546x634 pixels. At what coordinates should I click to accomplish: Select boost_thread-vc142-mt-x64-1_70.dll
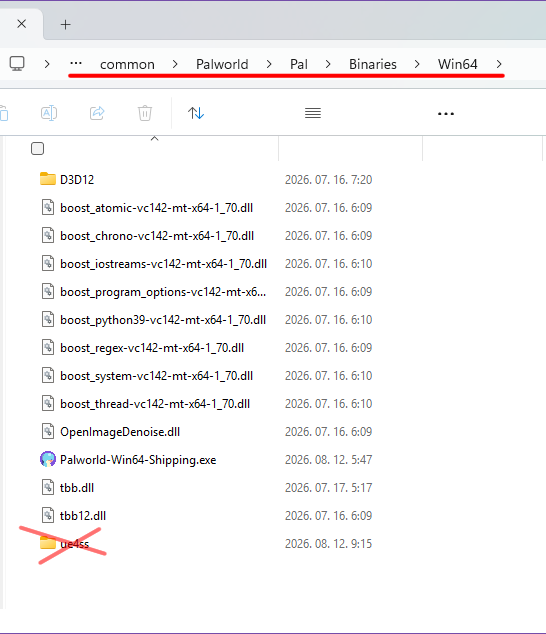(x=155, y=404)
